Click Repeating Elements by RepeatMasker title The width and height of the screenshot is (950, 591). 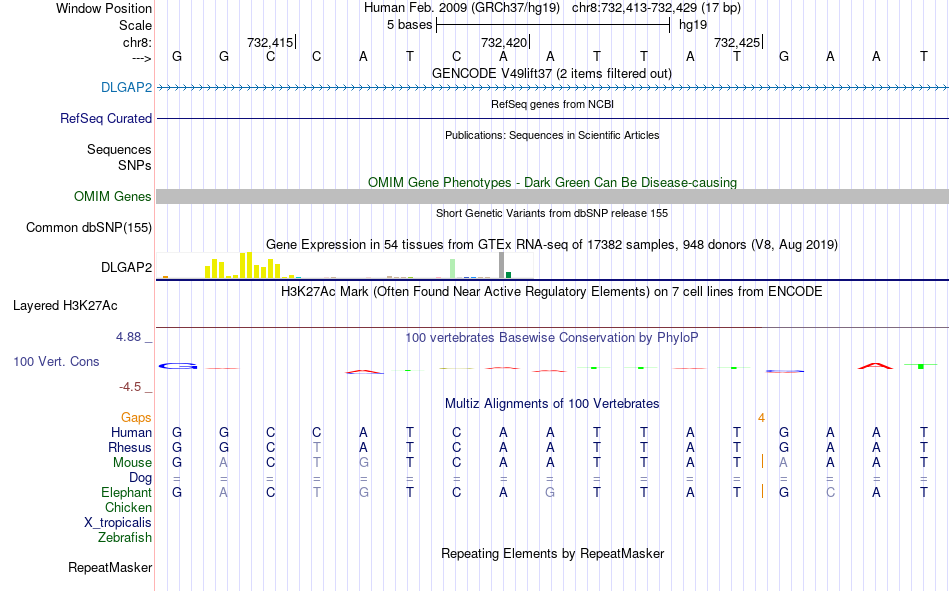tap(552, 553)
